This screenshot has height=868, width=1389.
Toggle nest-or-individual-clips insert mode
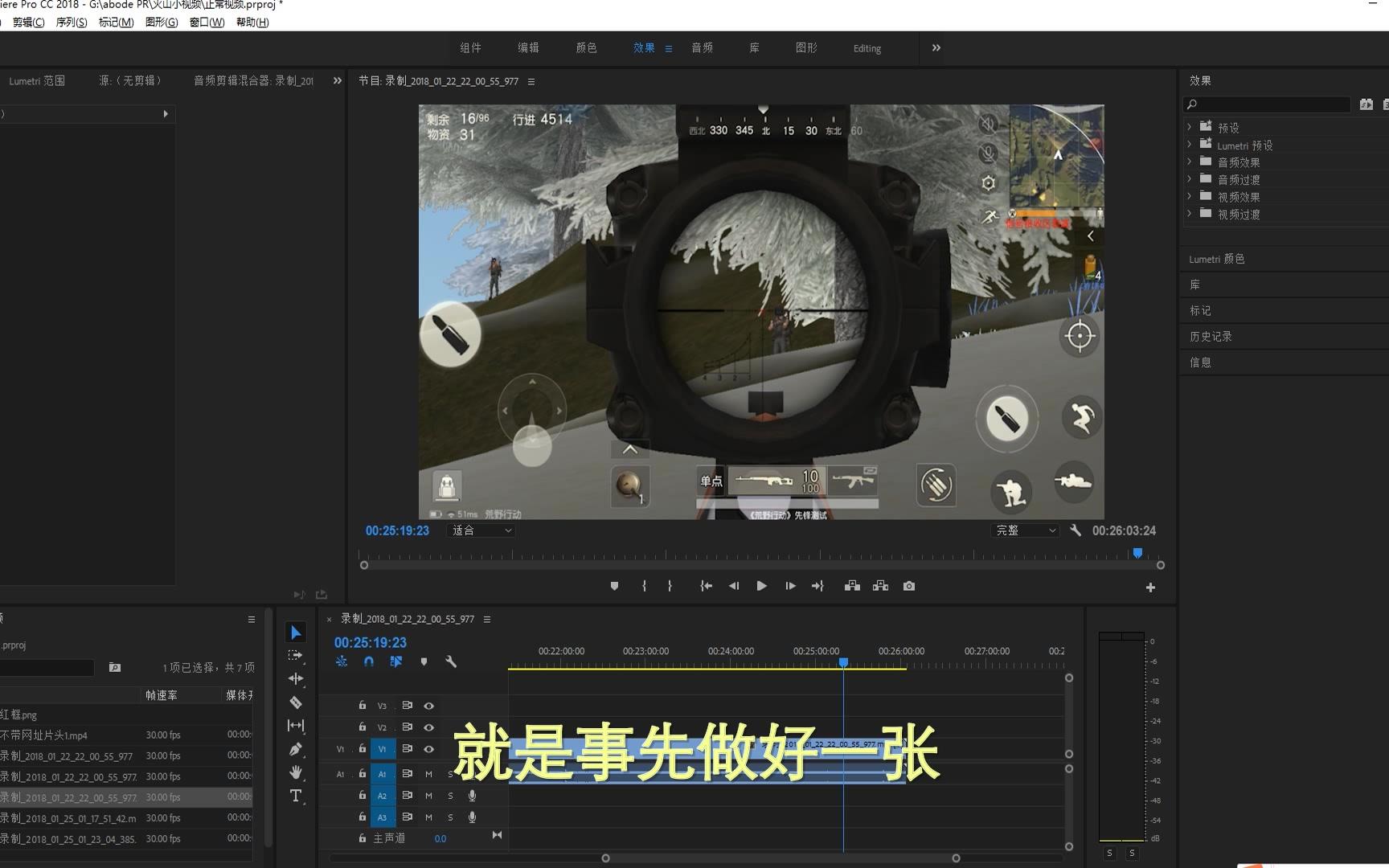coord(342,661)
